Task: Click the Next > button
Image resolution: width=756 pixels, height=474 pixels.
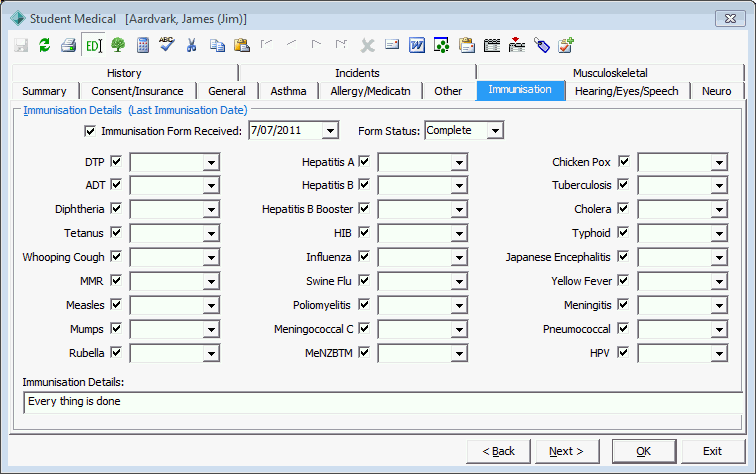Action: (x=567, y=451)
